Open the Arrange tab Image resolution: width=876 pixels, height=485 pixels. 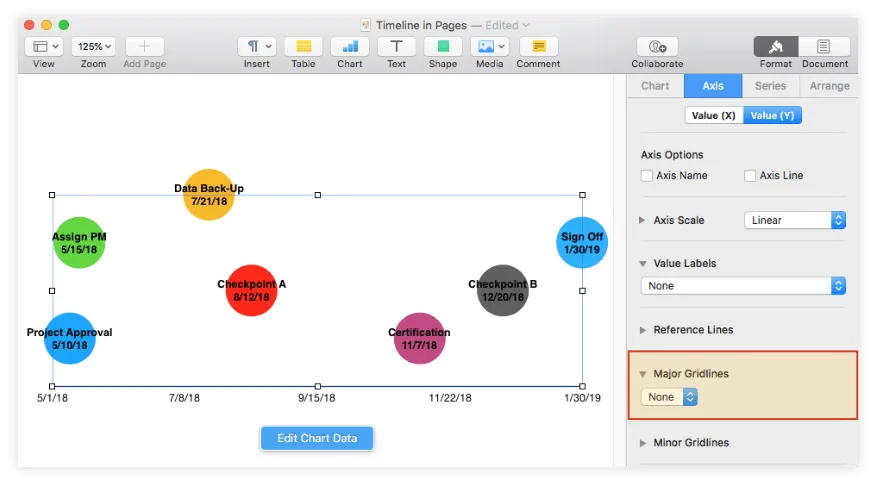tap(829, 86)
